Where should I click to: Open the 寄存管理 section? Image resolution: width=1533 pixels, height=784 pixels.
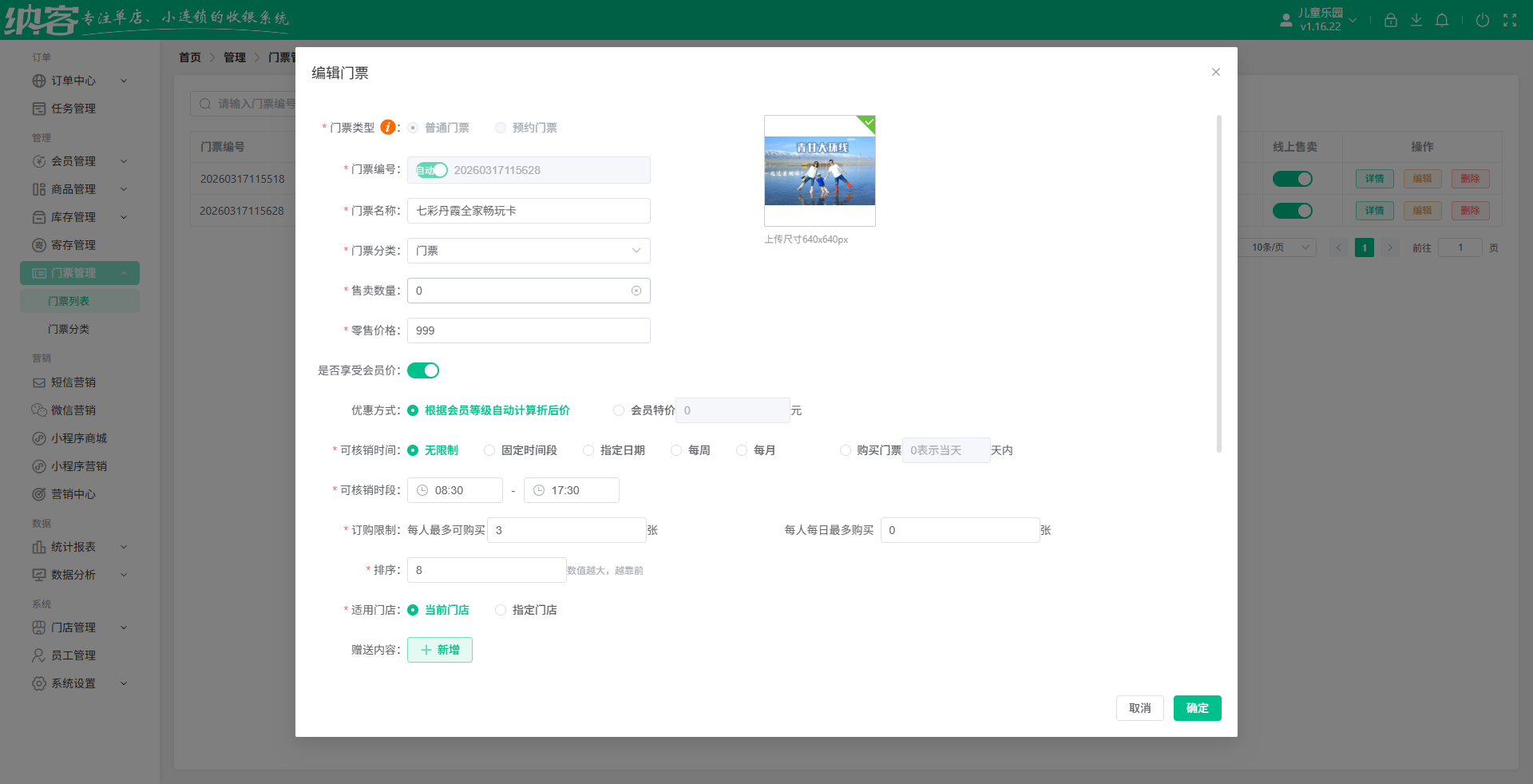pyautogui.click(x=70, y=245)
